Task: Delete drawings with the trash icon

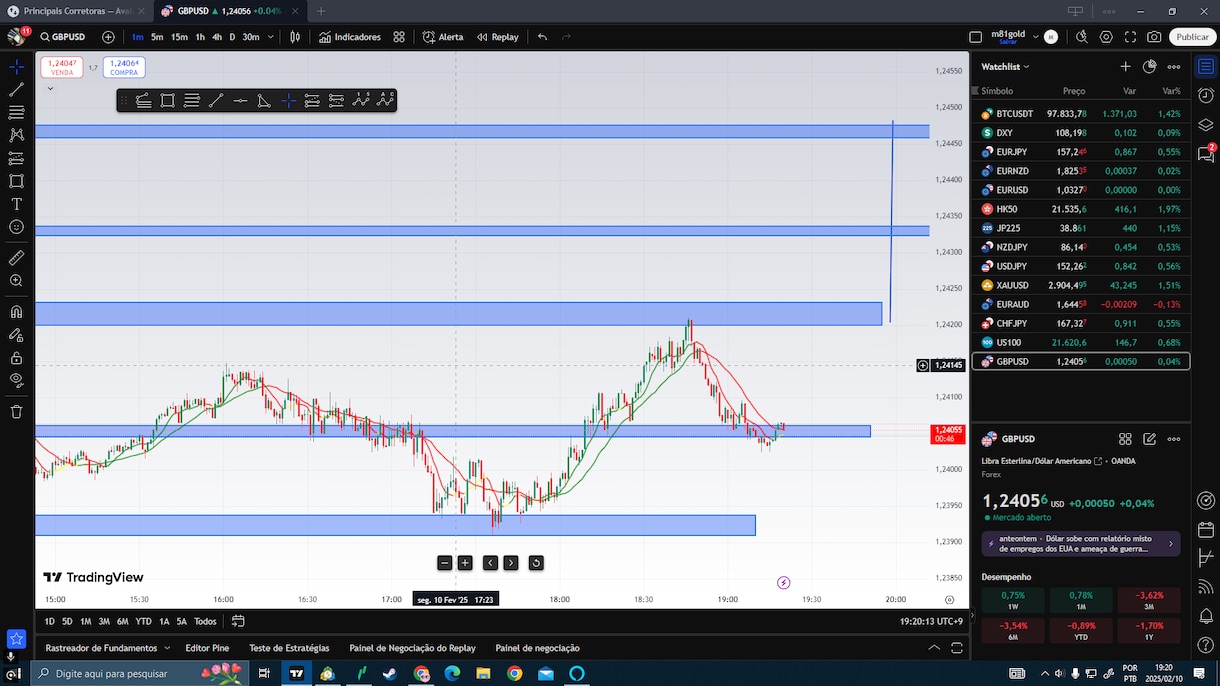Action: (16, 411)
